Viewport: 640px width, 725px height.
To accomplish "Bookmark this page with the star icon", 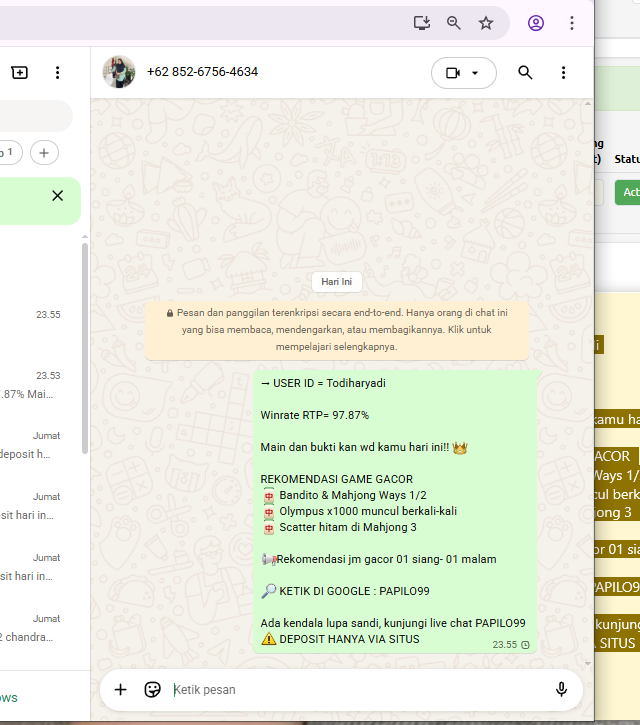I will [x=486, y=23].
